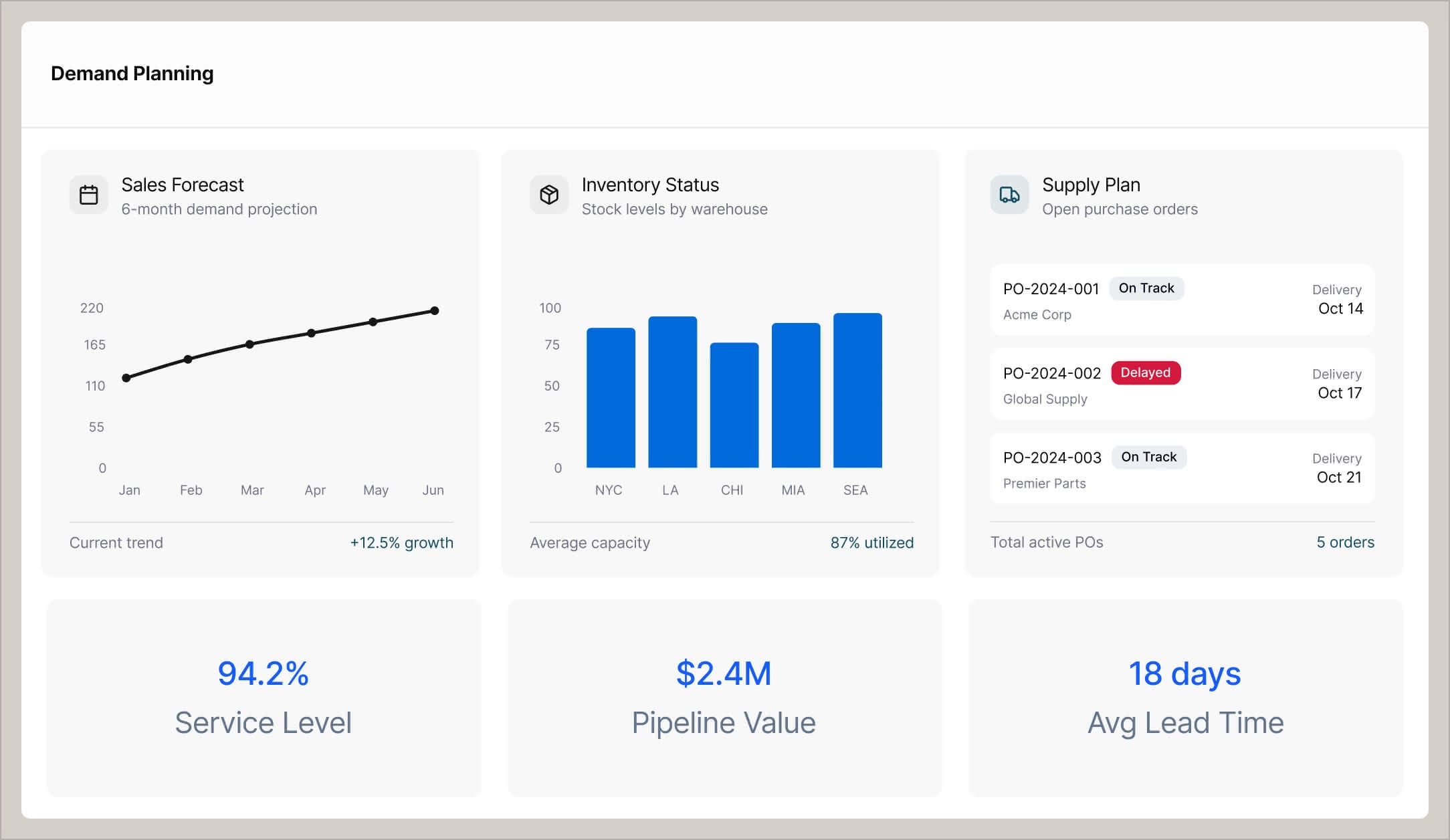Toggle the On Track badge for PO-2024-003
The width and height of the screenshot is (1450, 840).
(1148, 457)
